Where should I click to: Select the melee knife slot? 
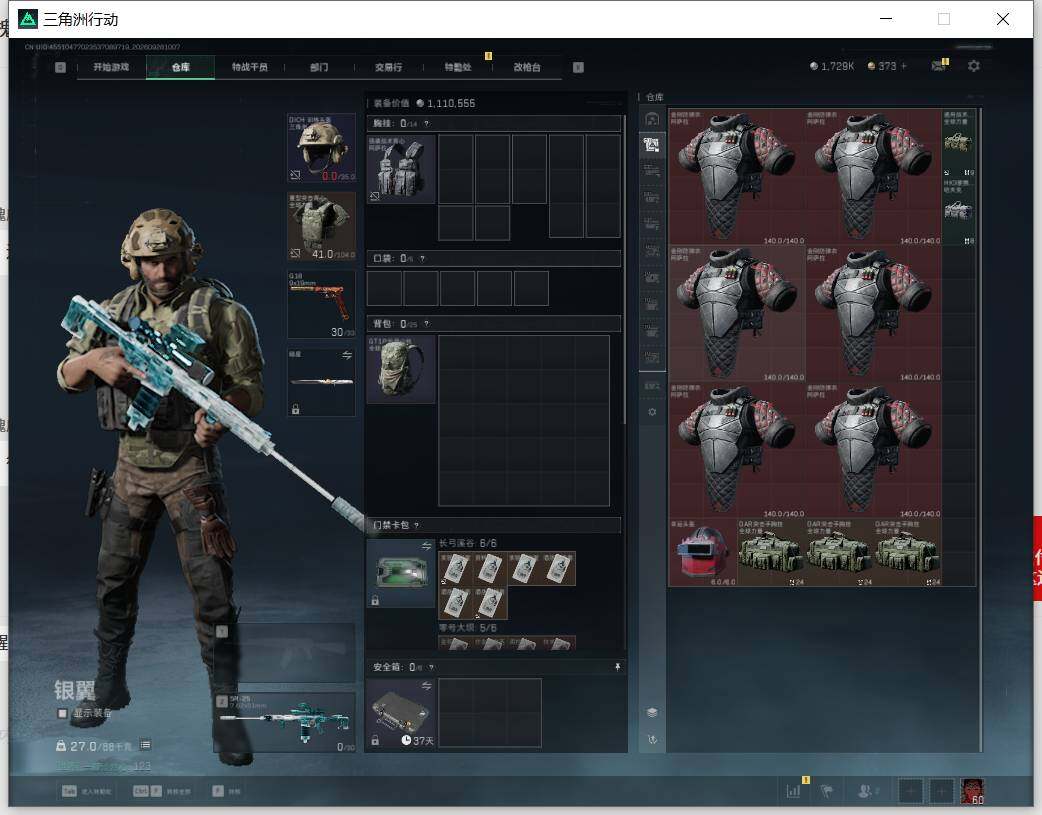[x=322, y=382]
